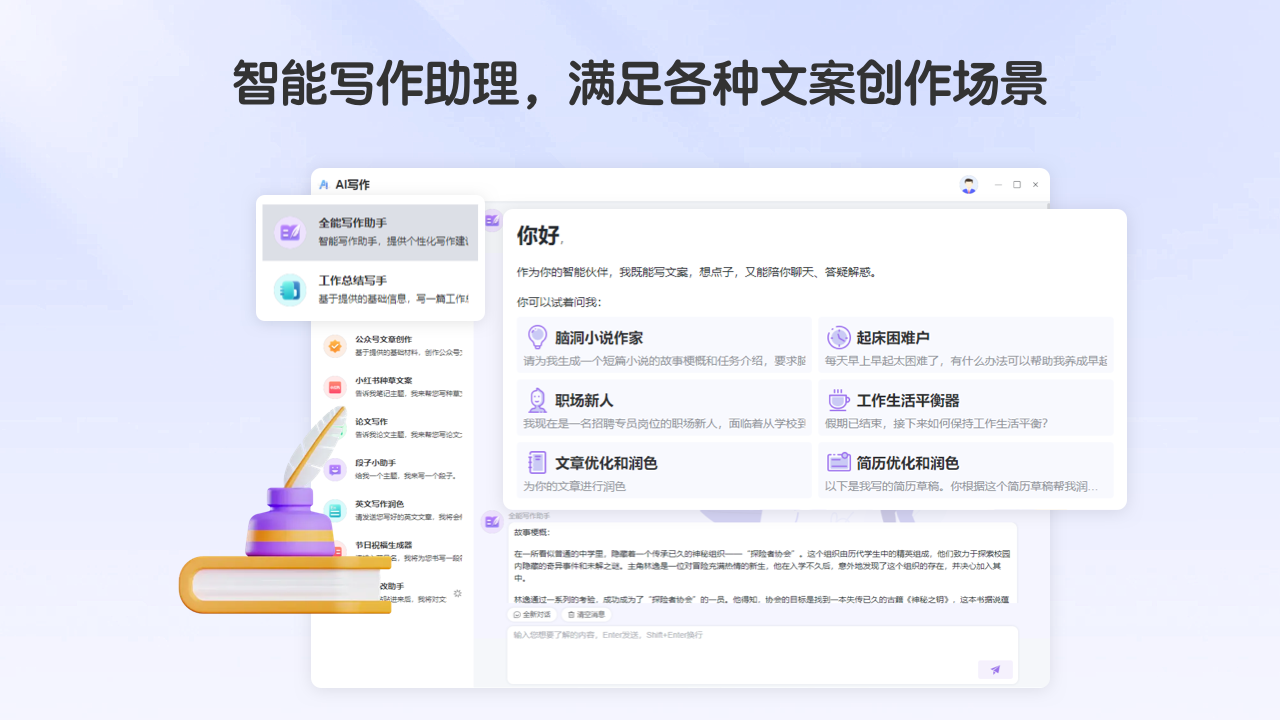
Task: Open settings via the gear icon
Action: [x=457, y=592]
